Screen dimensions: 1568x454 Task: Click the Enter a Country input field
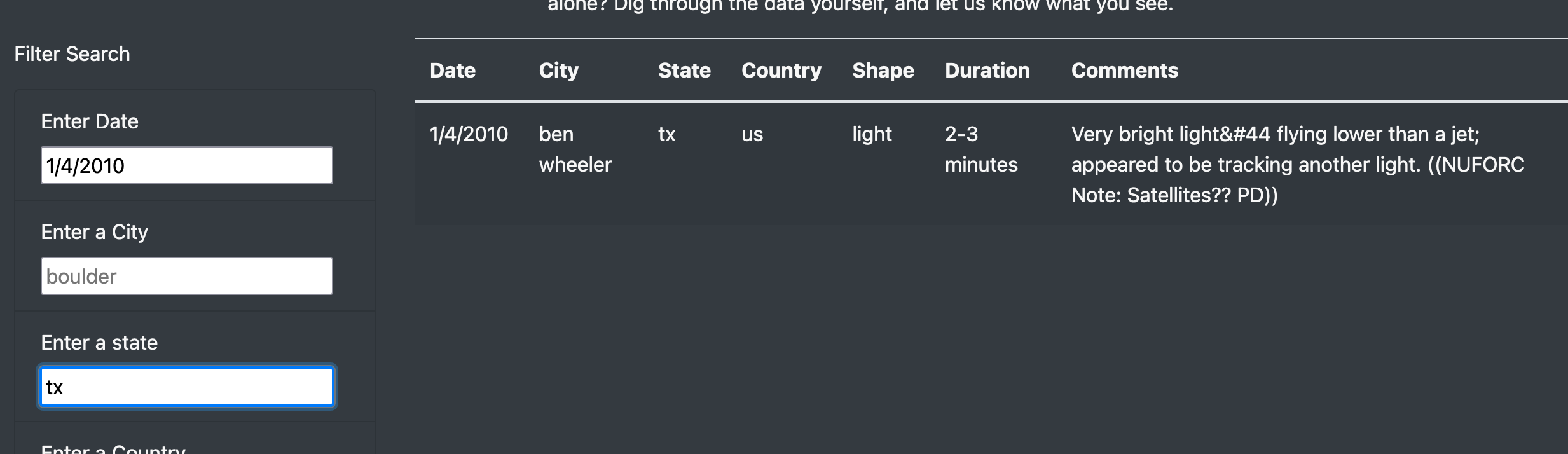click(186, 453)
